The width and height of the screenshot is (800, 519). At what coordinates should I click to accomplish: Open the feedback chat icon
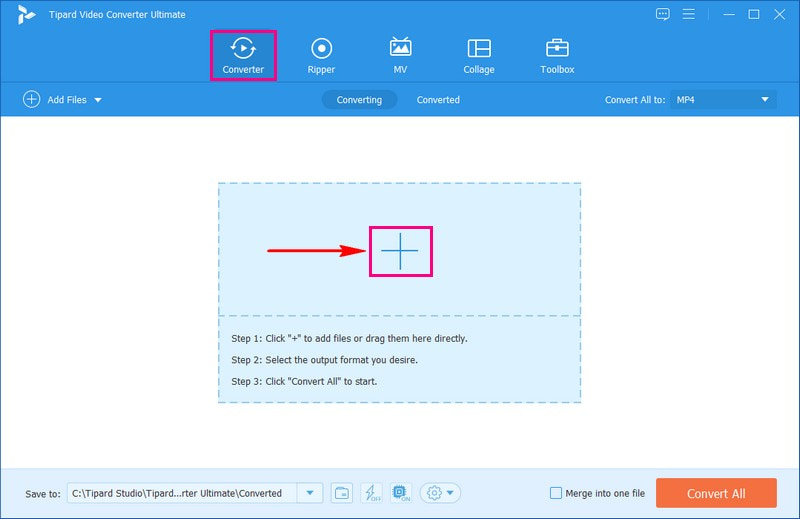click(662, 14)
